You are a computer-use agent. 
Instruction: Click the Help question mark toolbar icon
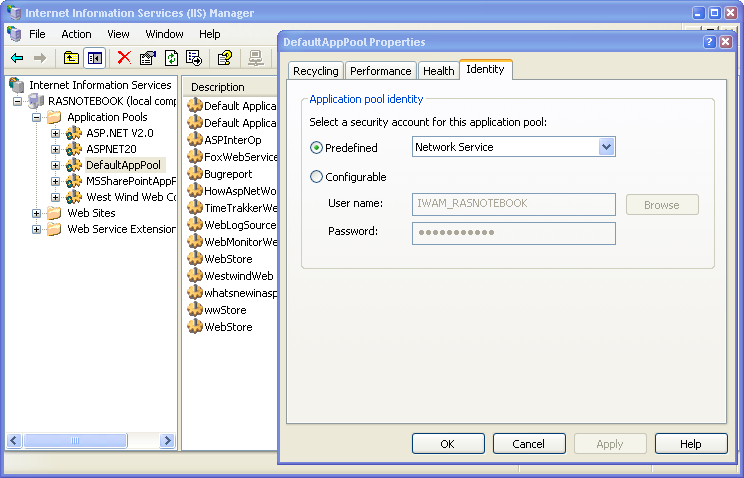pyautogui.click(x=225, y=58)
